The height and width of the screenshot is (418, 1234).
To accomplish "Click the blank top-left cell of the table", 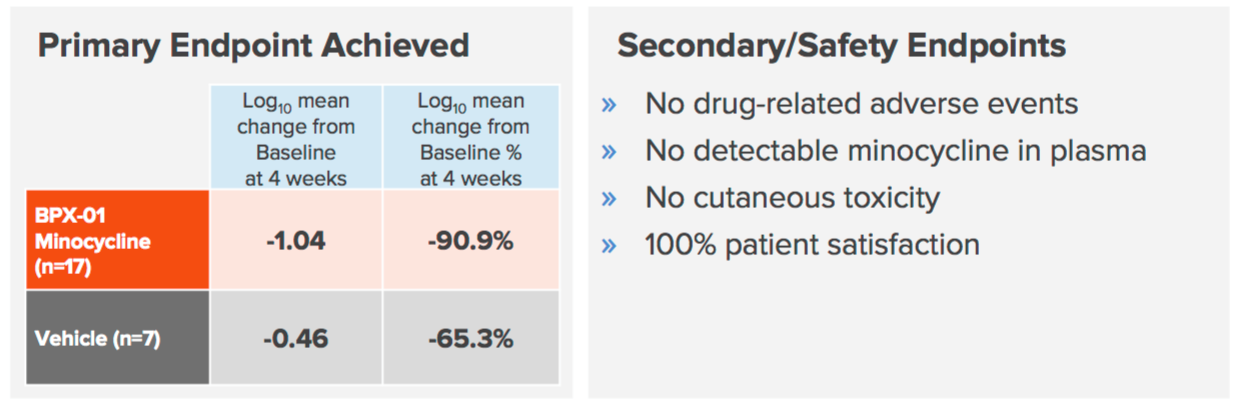I will click(117, 139).
